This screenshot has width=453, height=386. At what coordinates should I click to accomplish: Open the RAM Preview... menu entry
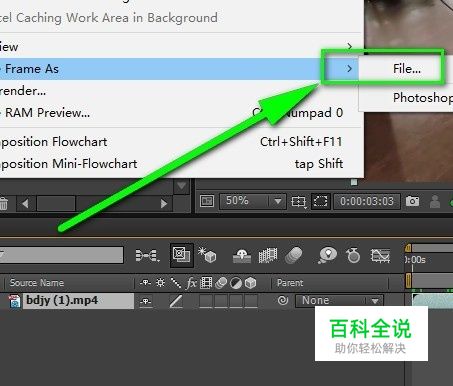pos(180,113)
